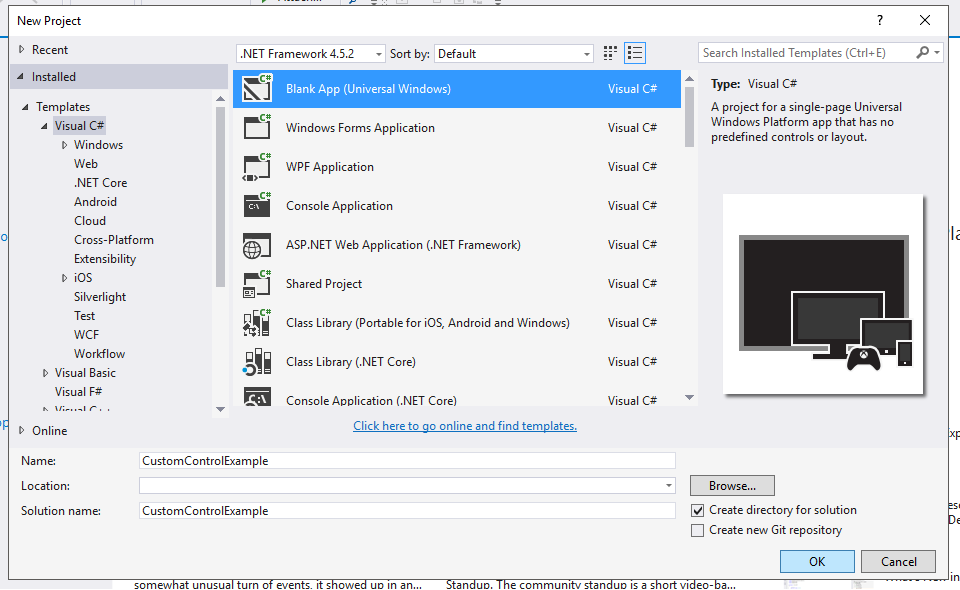The width and height of the screenshot is (960, 590).
Task: Click the portable Class Library template icon
Action: tap(257, 323)
